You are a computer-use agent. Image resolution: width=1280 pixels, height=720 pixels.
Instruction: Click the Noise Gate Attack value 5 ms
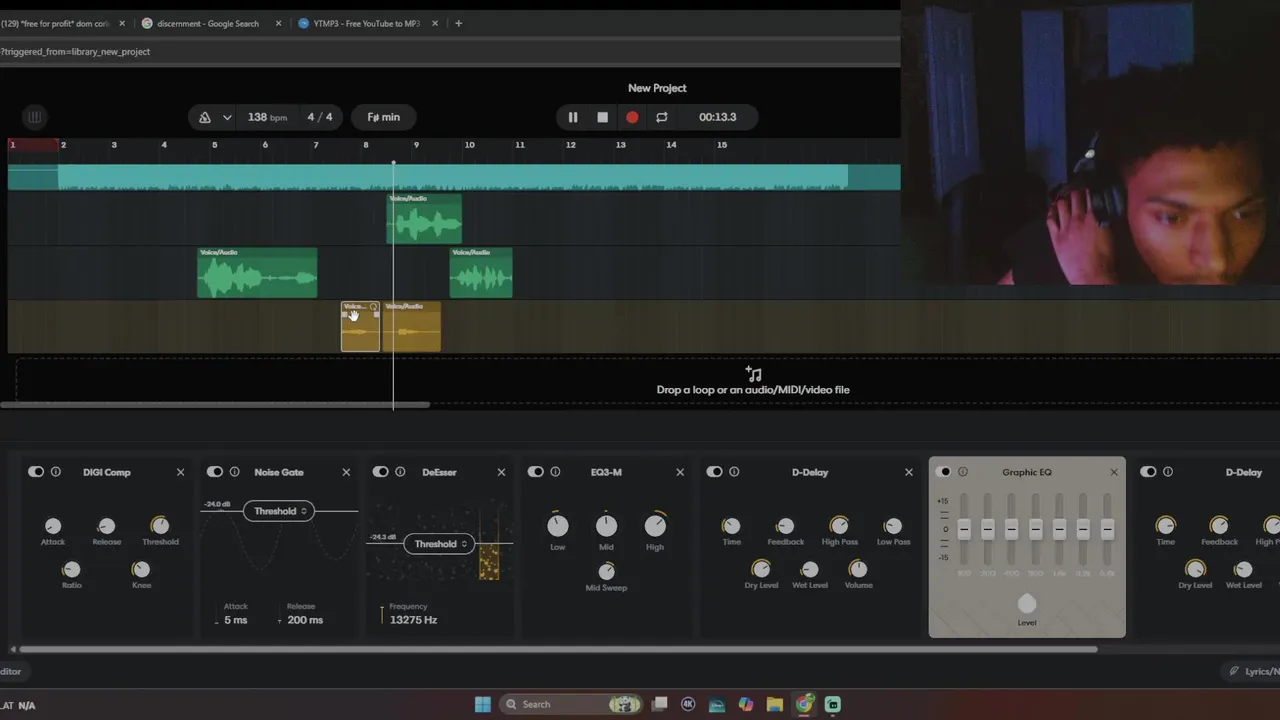(235, 620)
